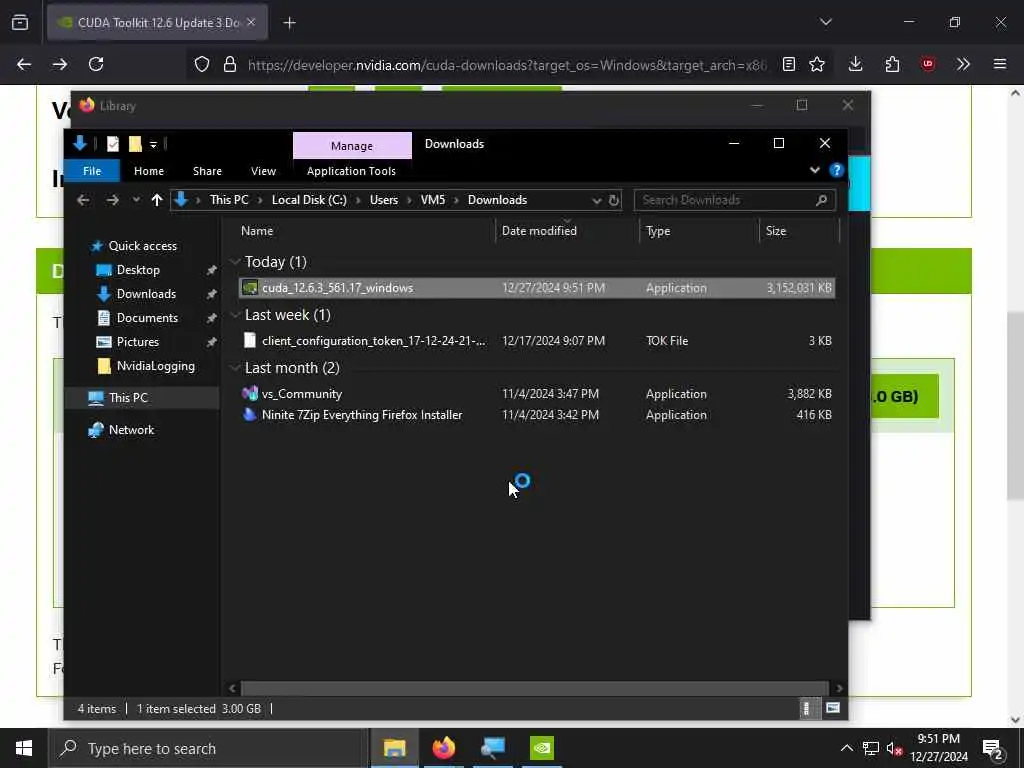Select Ninite 7Zip Everything Firefox Installer

click(x=537, y=415)
